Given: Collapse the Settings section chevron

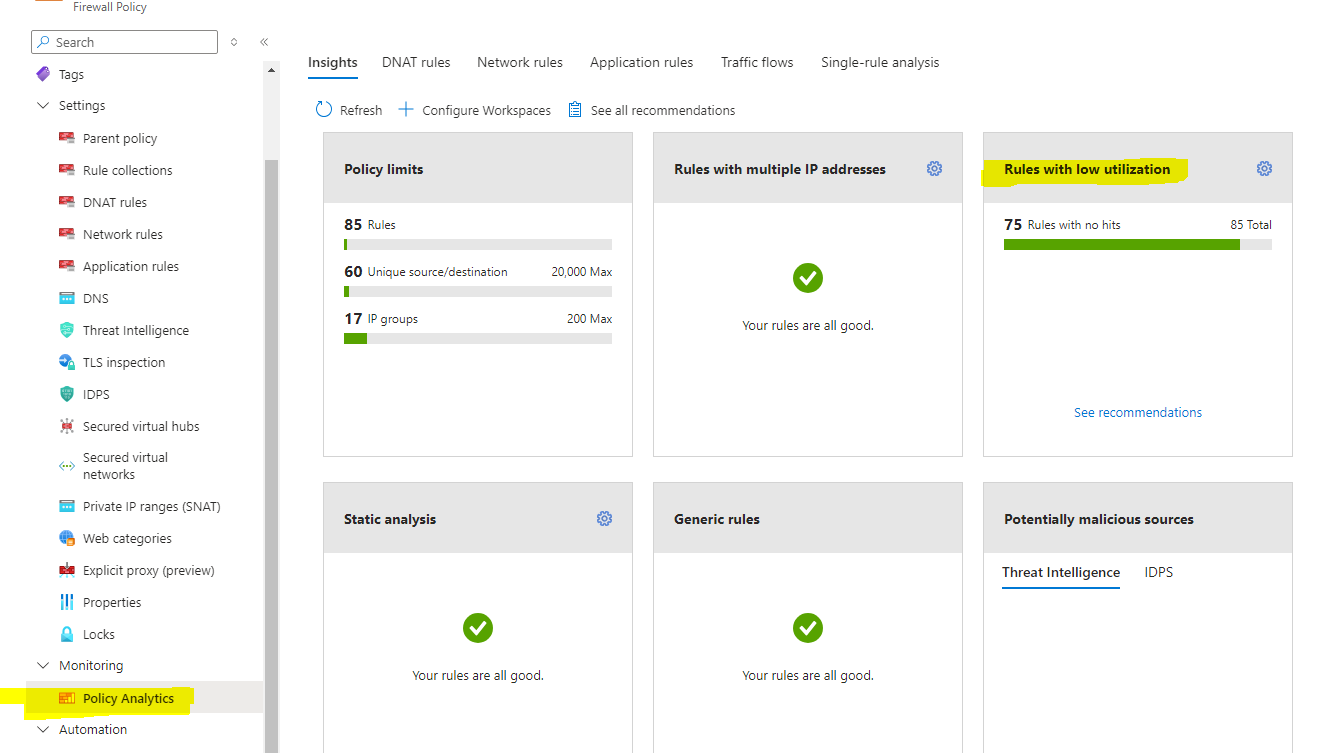Looking at the screenshot, I should tap(43, 106).
